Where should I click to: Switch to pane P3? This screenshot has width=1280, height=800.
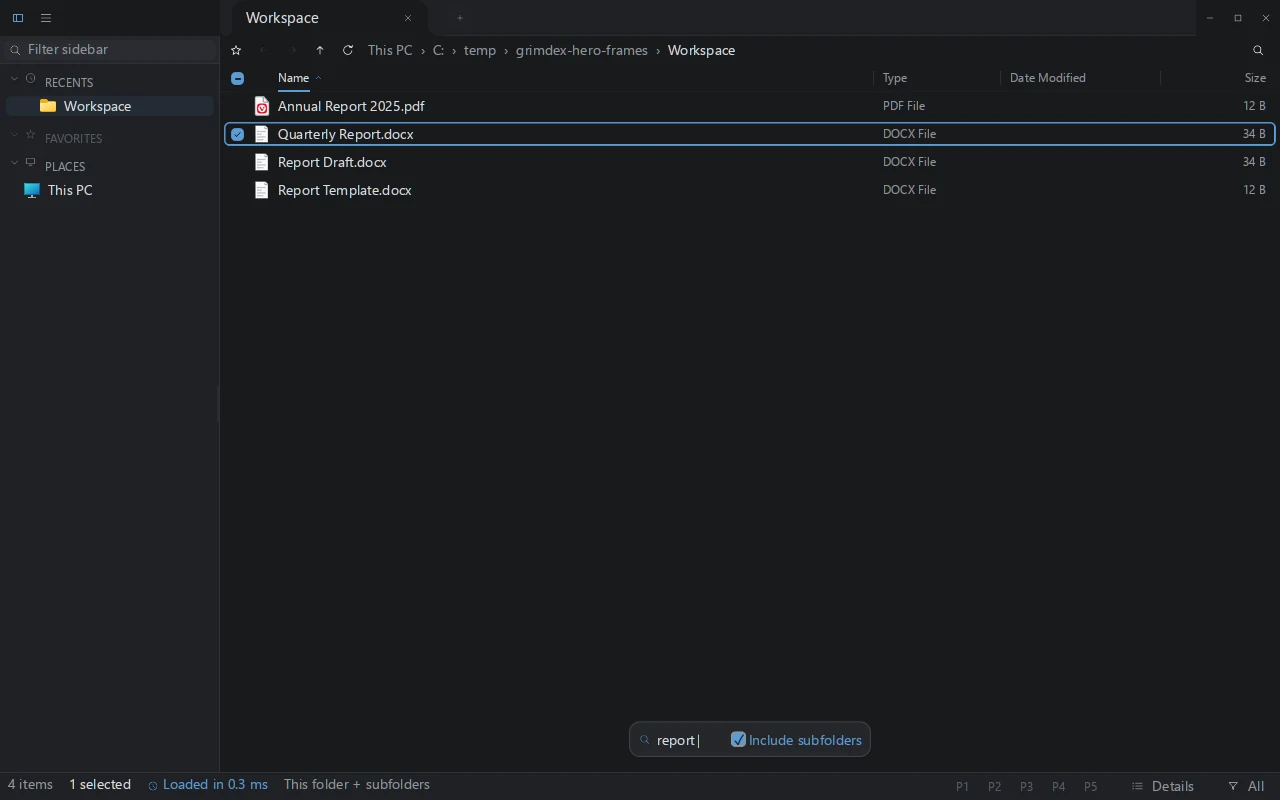(1026, 786)
